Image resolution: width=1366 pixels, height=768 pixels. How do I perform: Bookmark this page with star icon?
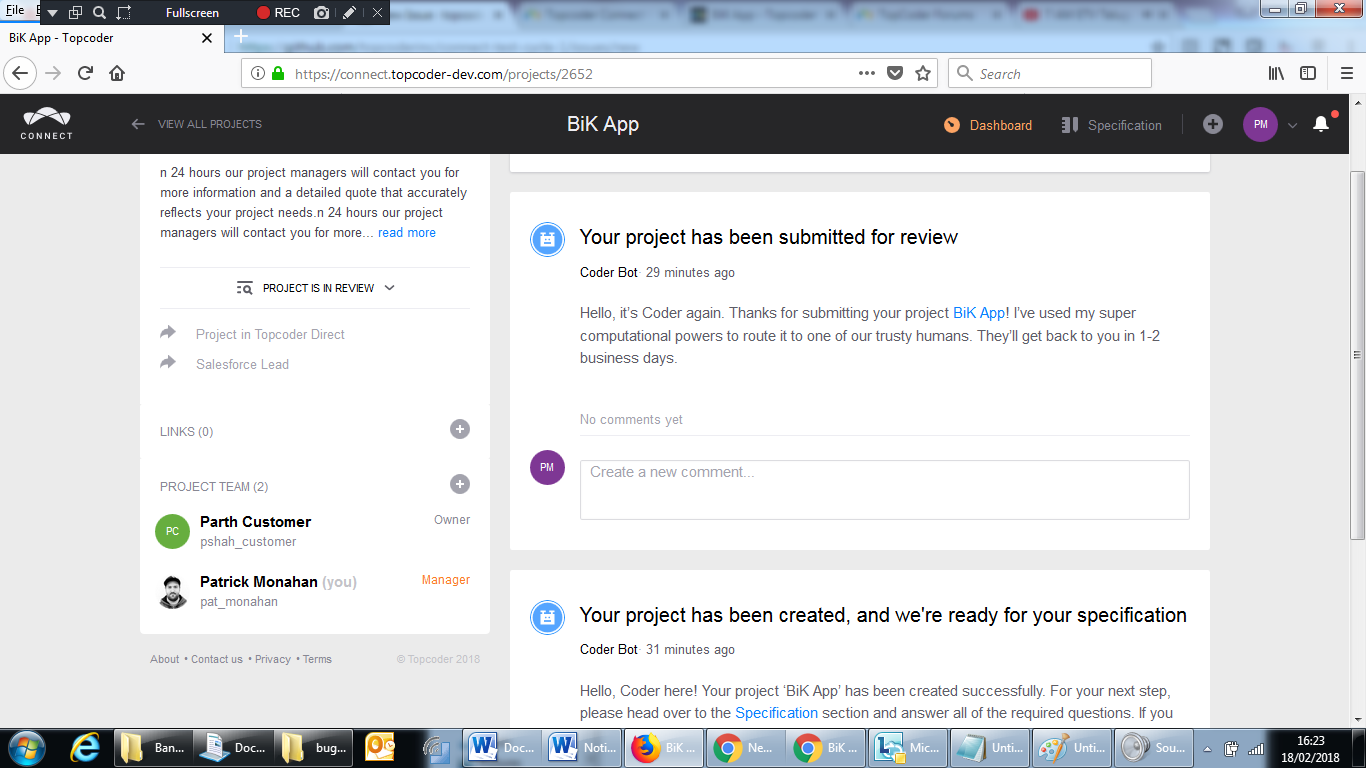(923, 73)
